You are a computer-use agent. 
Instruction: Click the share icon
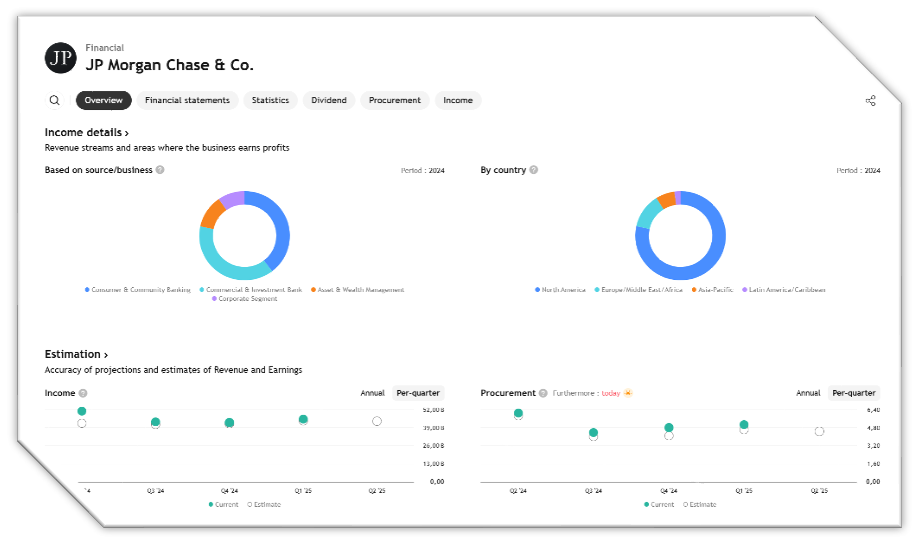click(871, 101)
